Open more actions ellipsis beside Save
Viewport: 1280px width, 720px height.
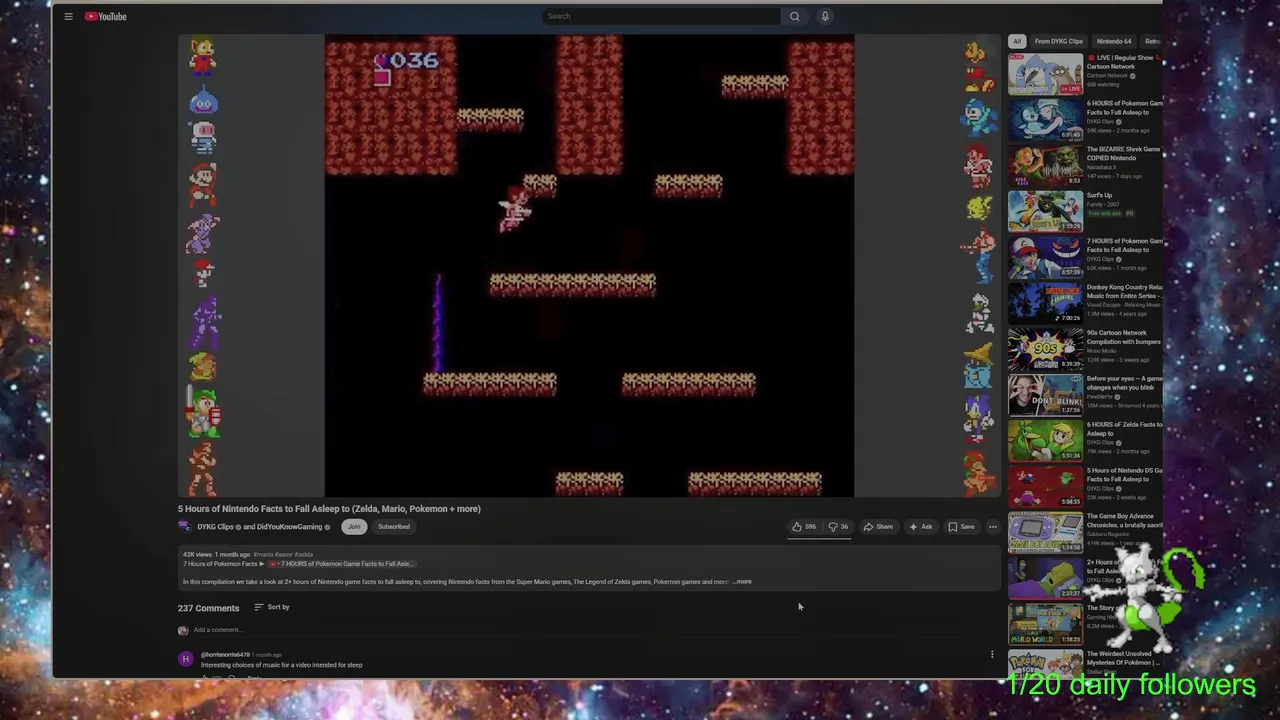click(x=992, y=527)
